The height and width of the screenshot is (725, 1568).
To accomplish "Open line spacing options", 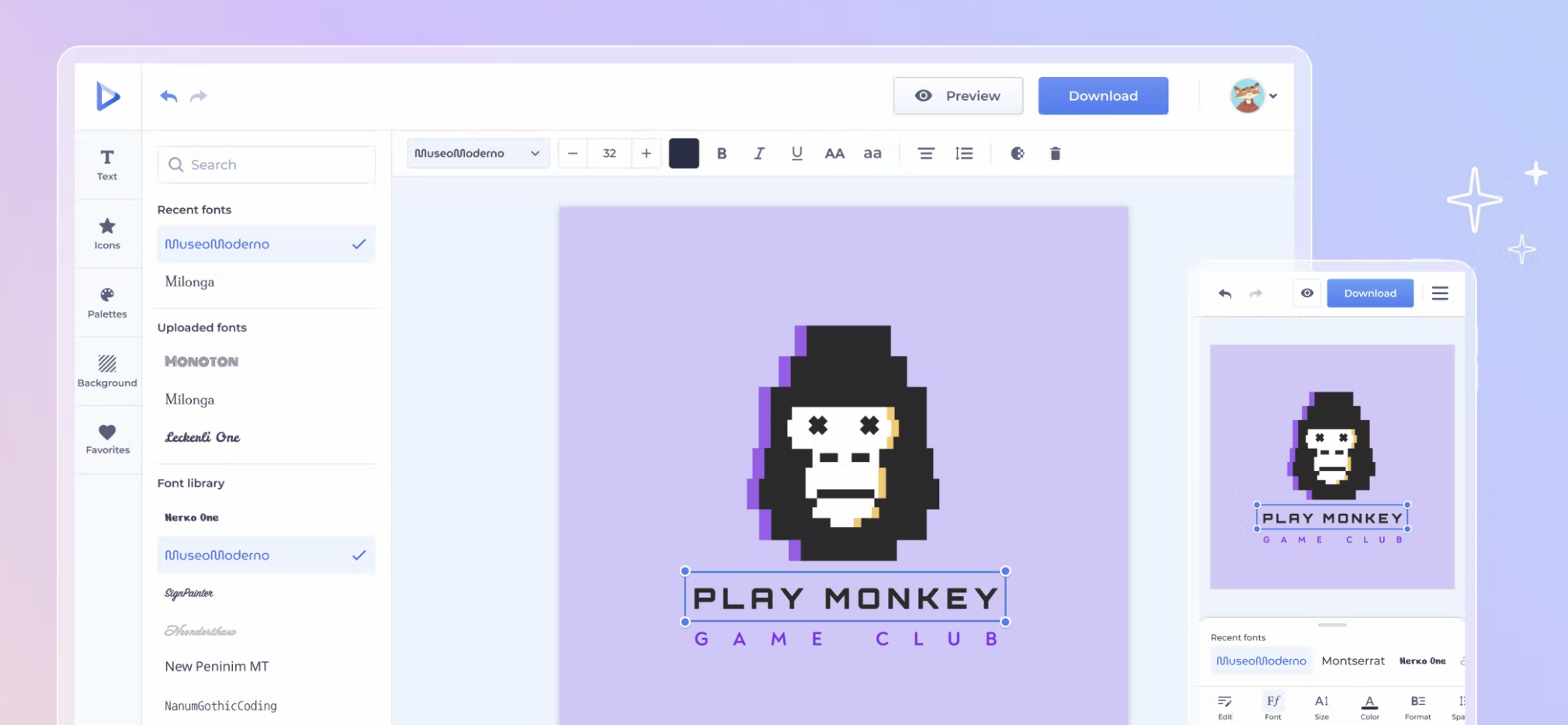I will (964, 154).
